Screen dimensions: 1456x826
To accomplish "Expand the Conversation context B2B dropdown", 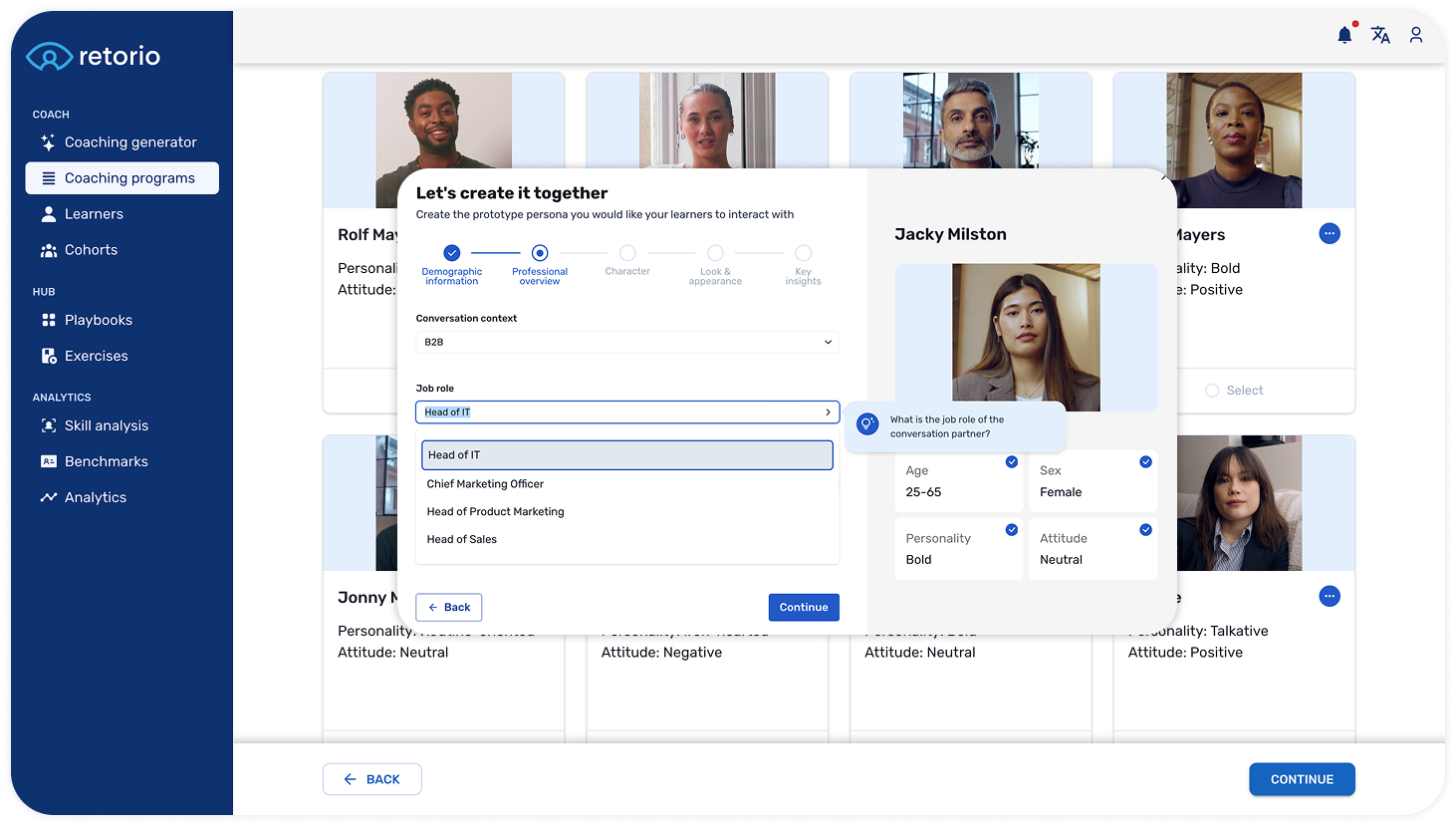I will click(x=627, y=342).
